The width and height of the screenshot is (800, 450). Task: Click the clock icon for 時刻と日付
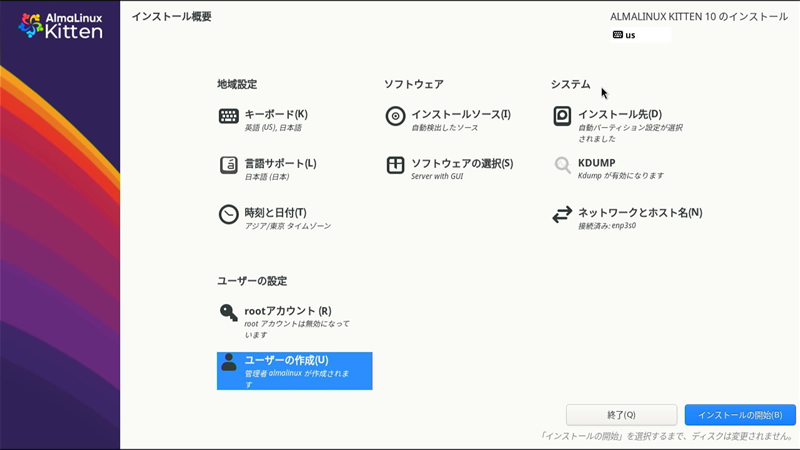228,214
